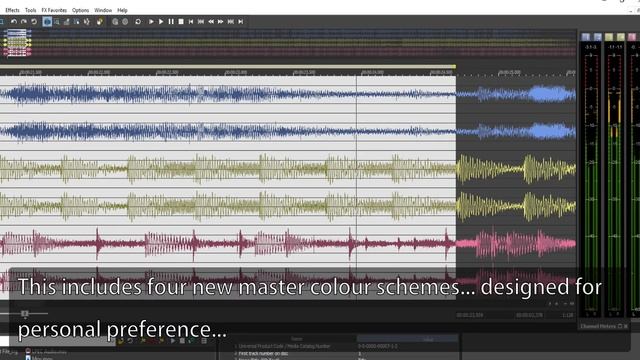
Task: Click the upper pink waveform channel
Action: click(x=288, y=243)
